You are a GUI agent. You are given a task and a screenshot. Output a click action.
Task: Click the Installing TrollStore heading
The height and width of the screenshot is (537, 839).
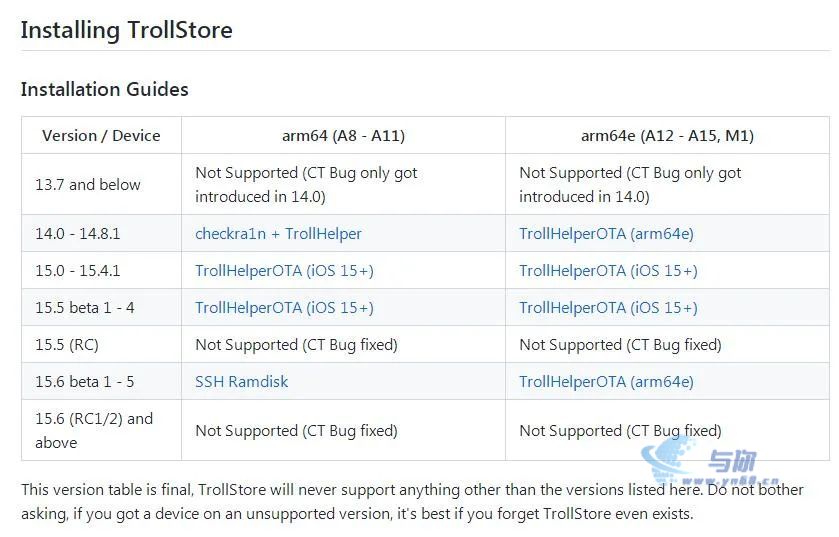pos(126,30)
